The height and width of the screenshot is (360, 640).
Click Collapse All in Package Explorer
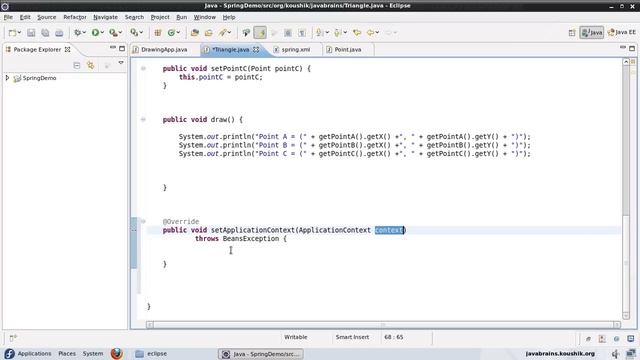[x=77, y=65]
